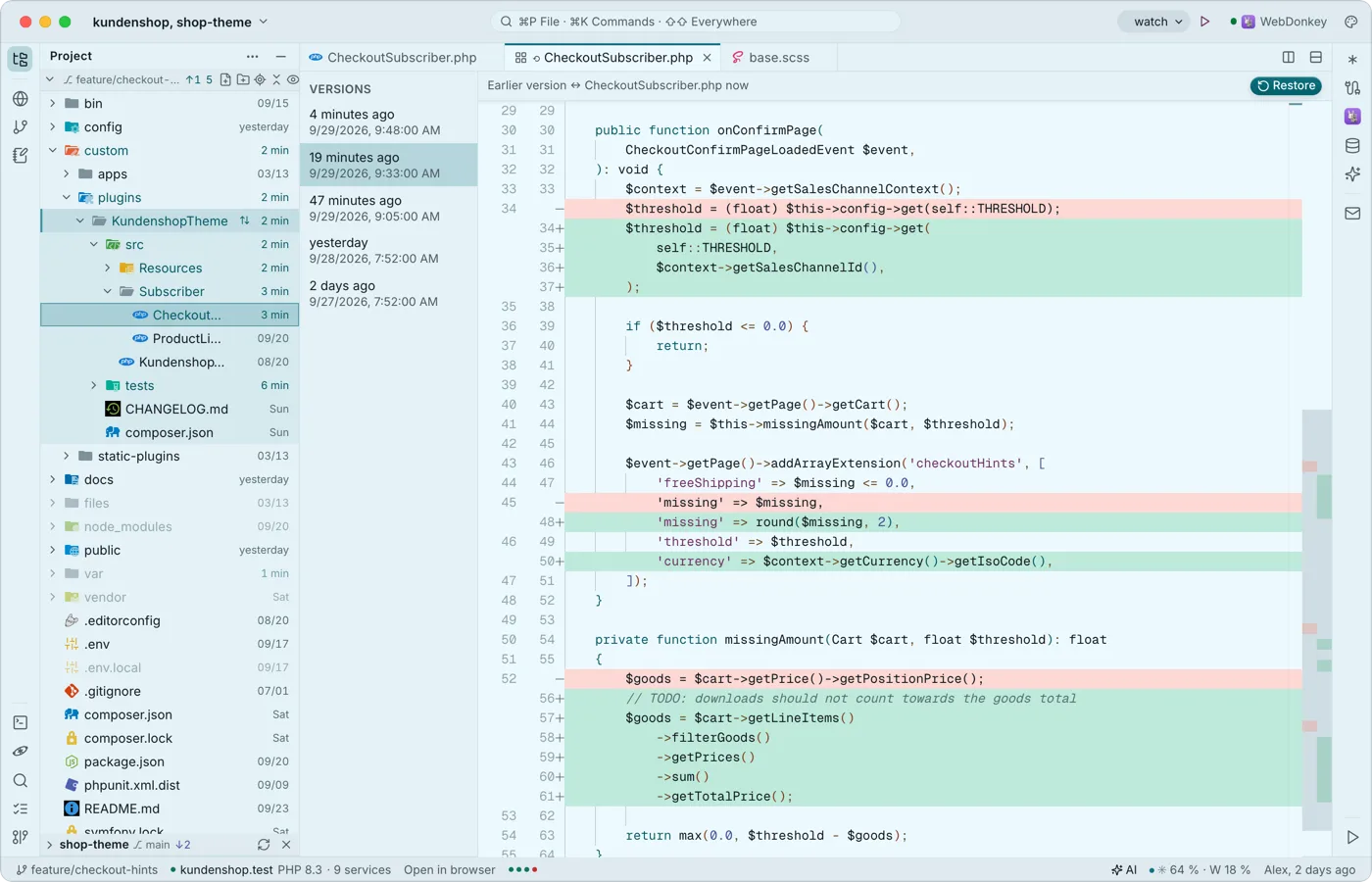The width and height of the screenshot is (1372, 882).
Task: Click the sync icon beside shop-theme
Action: [264, 845]
